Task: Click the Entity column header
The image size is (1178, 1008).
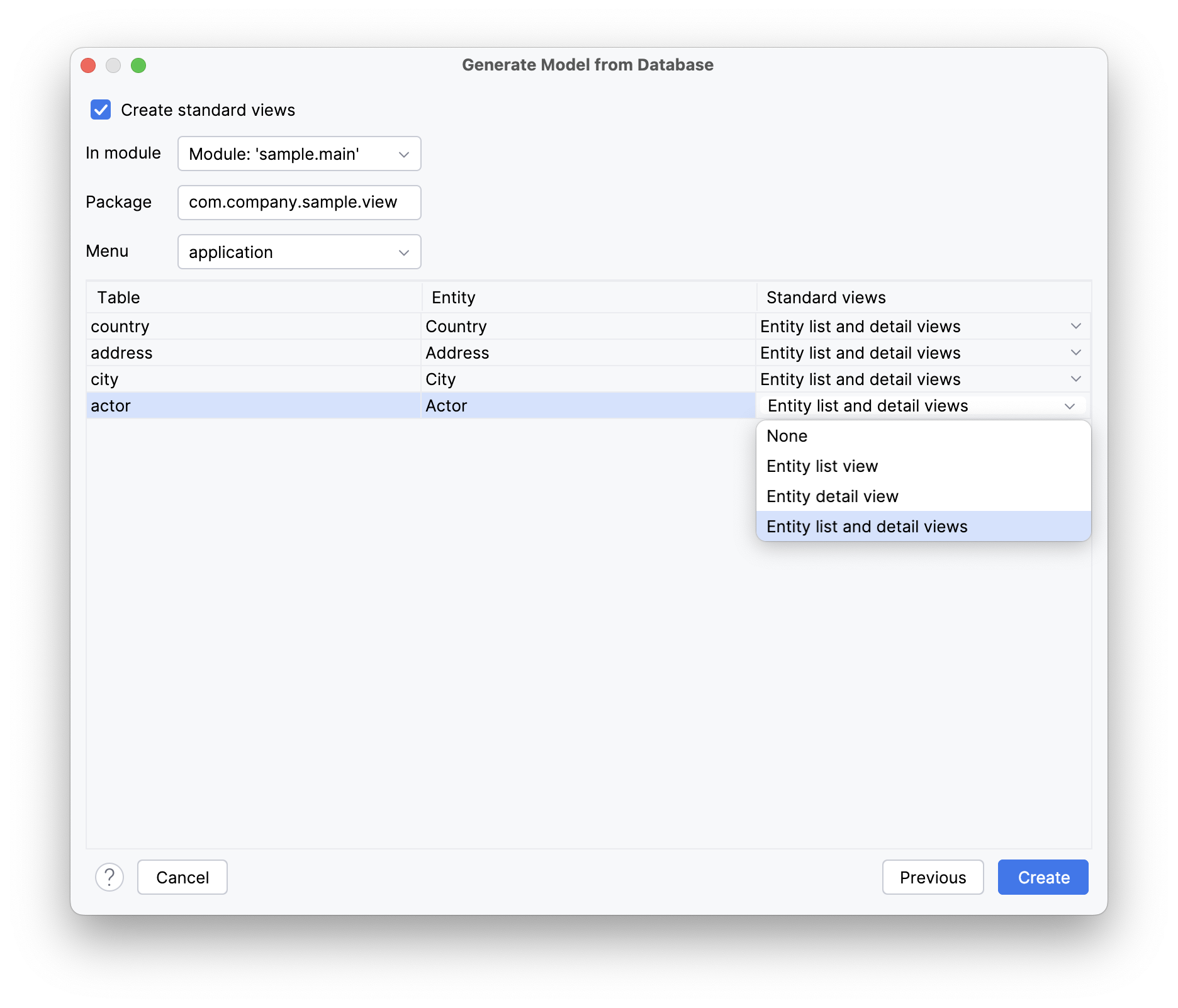Action: click(452, 297)
